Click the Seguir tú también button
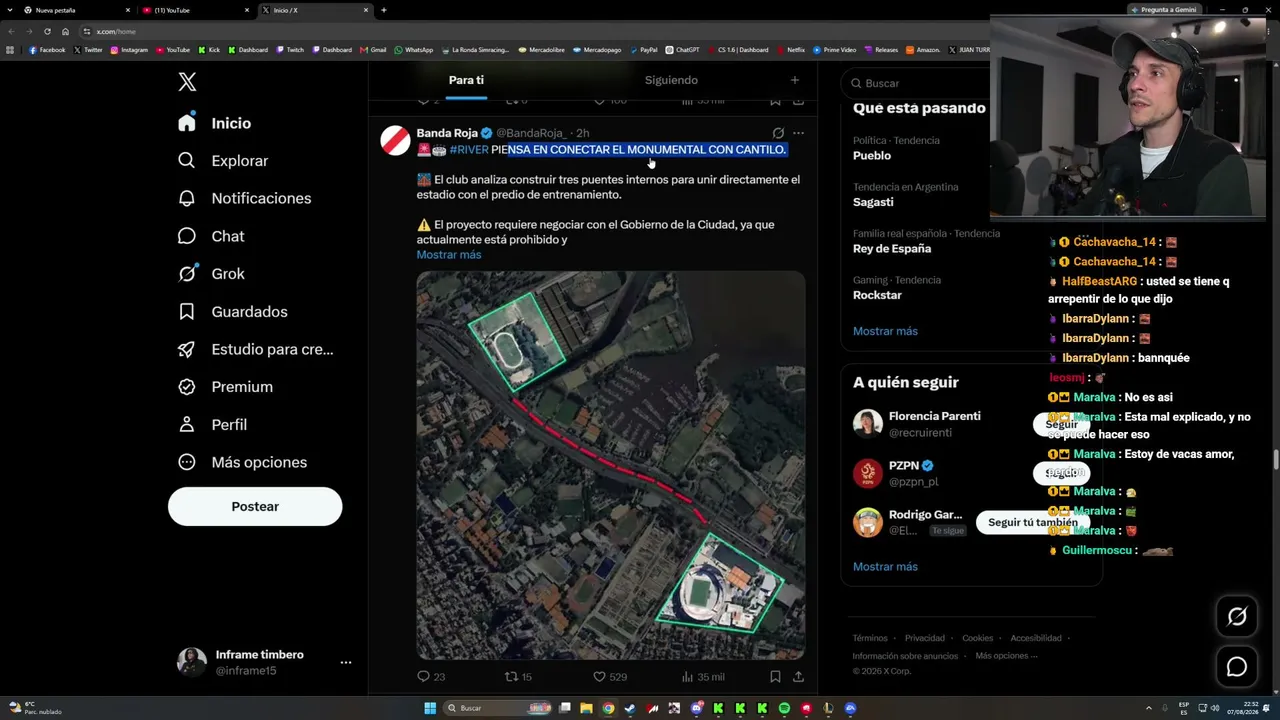This screenshot has height=720, width=1280. [1033, 522]
